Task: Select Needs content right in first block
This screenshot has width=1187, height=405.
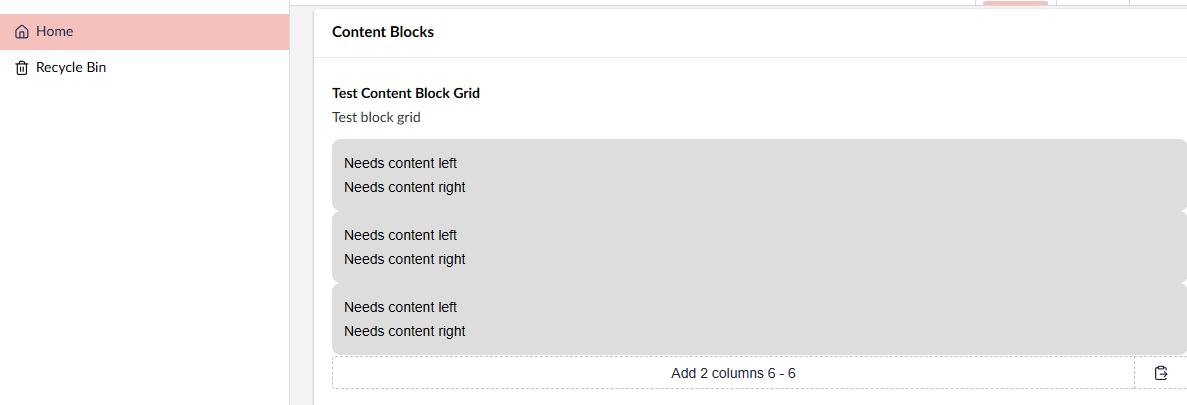Action: 404,187
